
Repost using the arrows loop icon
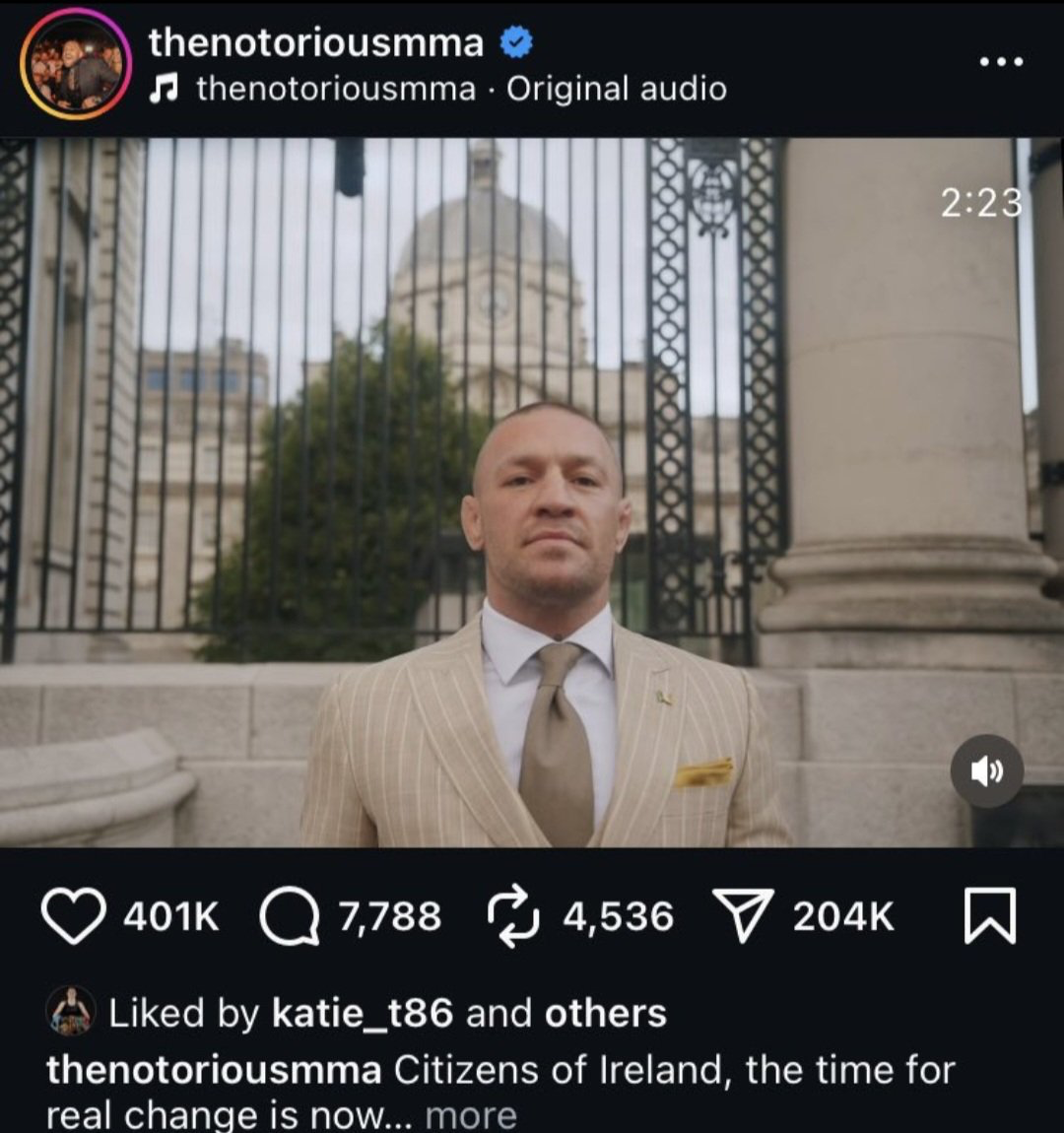point(513,916)
